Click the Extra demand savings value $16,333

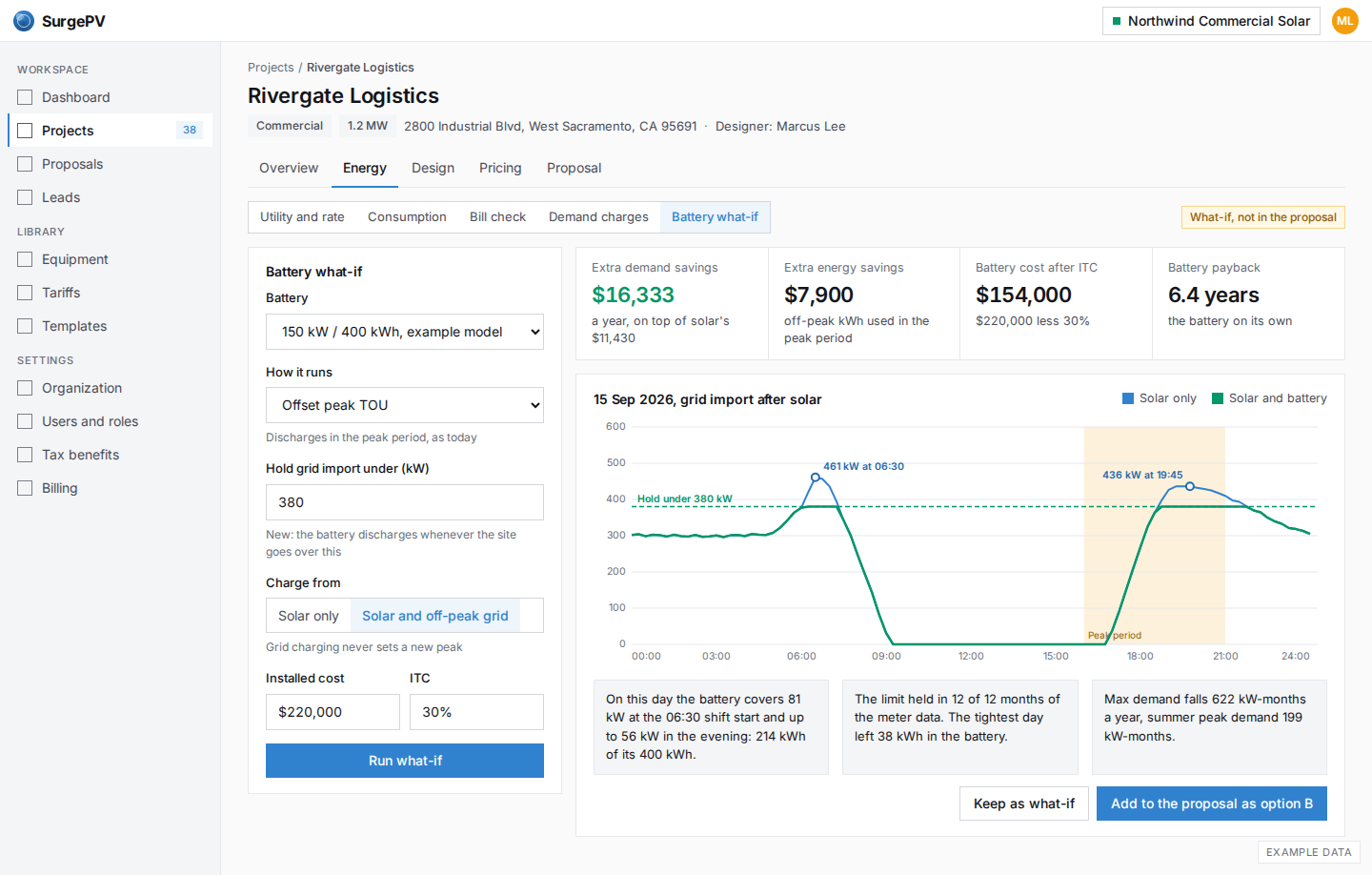633,295
